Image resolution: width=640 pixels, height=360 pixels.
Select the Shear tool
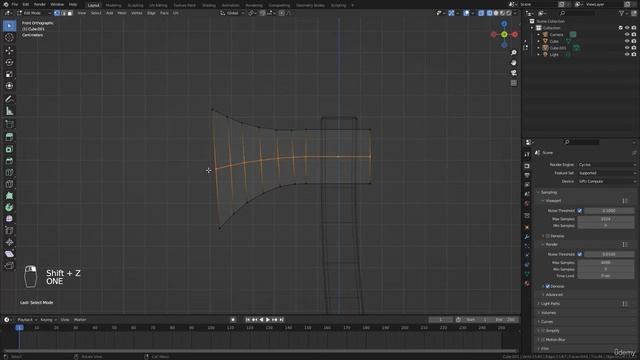click(9, 254)
